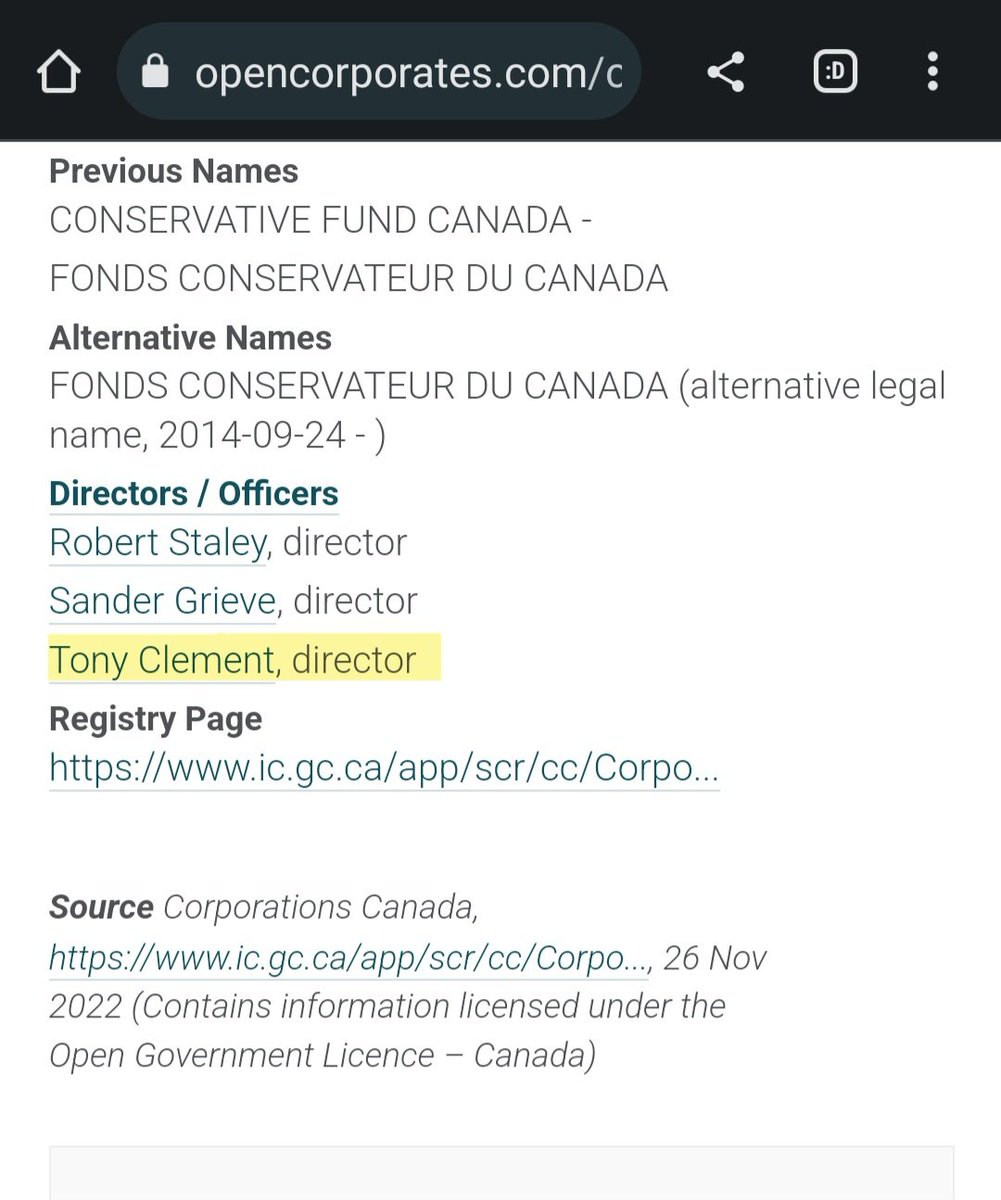Click the empty box at page bottom
1001x1200 pixels.
(501, 1173)
